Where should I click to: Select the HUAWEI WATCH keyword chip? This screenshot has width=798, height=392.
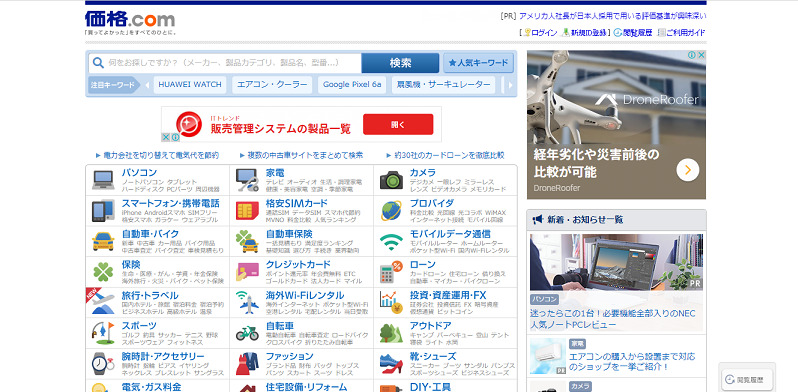(x=190, y=85)
